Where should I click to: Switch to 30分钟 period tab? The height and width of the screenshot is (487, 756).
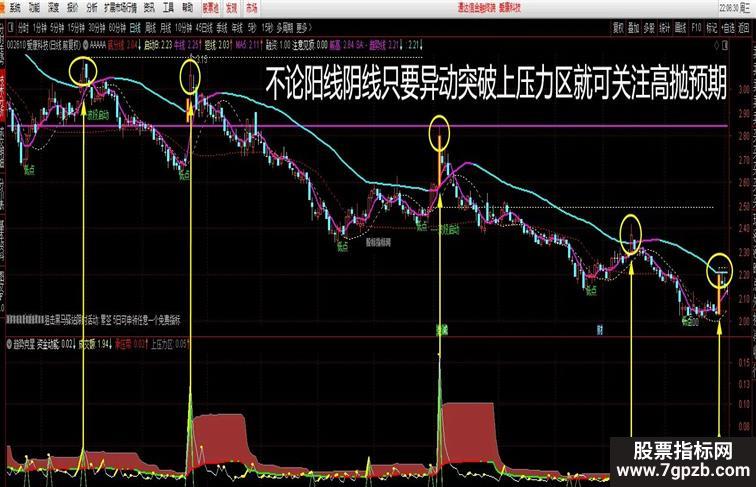(x=97, y=28)
